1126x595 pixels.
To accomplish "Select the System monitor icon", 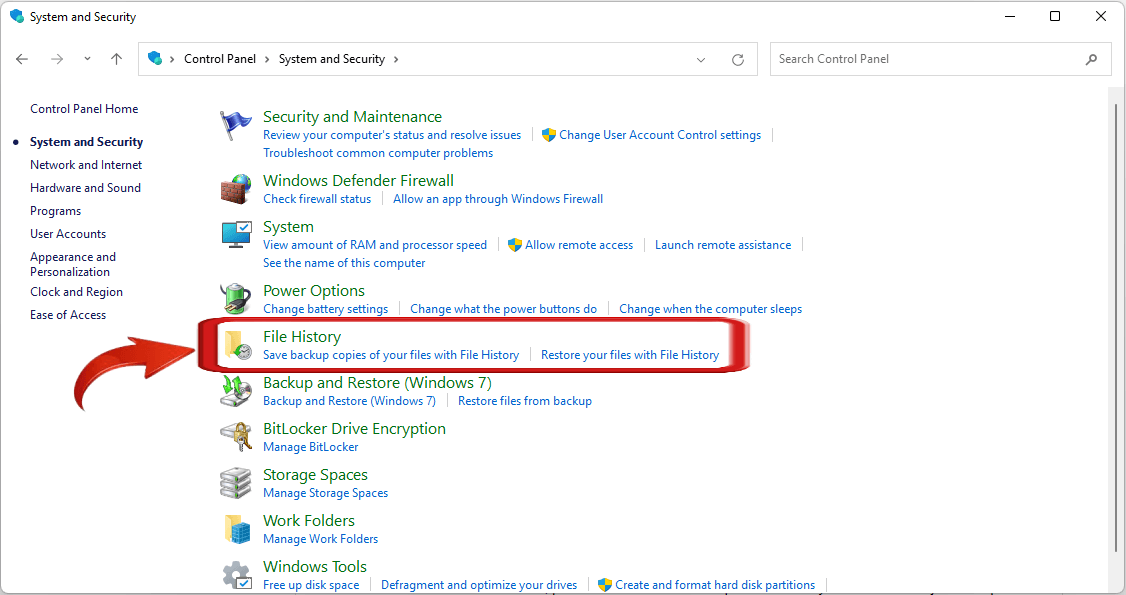I will coord(236,234).
